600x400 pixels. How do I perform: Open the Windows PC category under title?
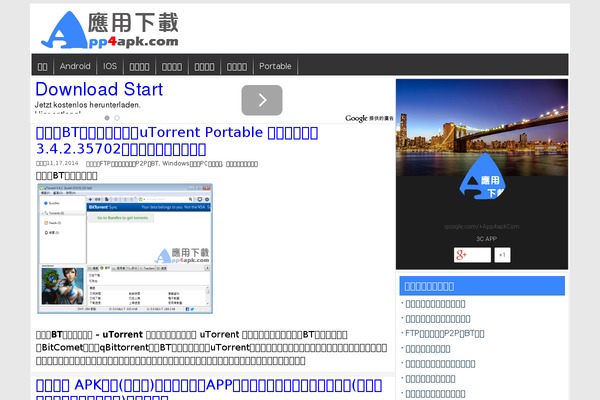pyautogui.click(x=192, y=164)
